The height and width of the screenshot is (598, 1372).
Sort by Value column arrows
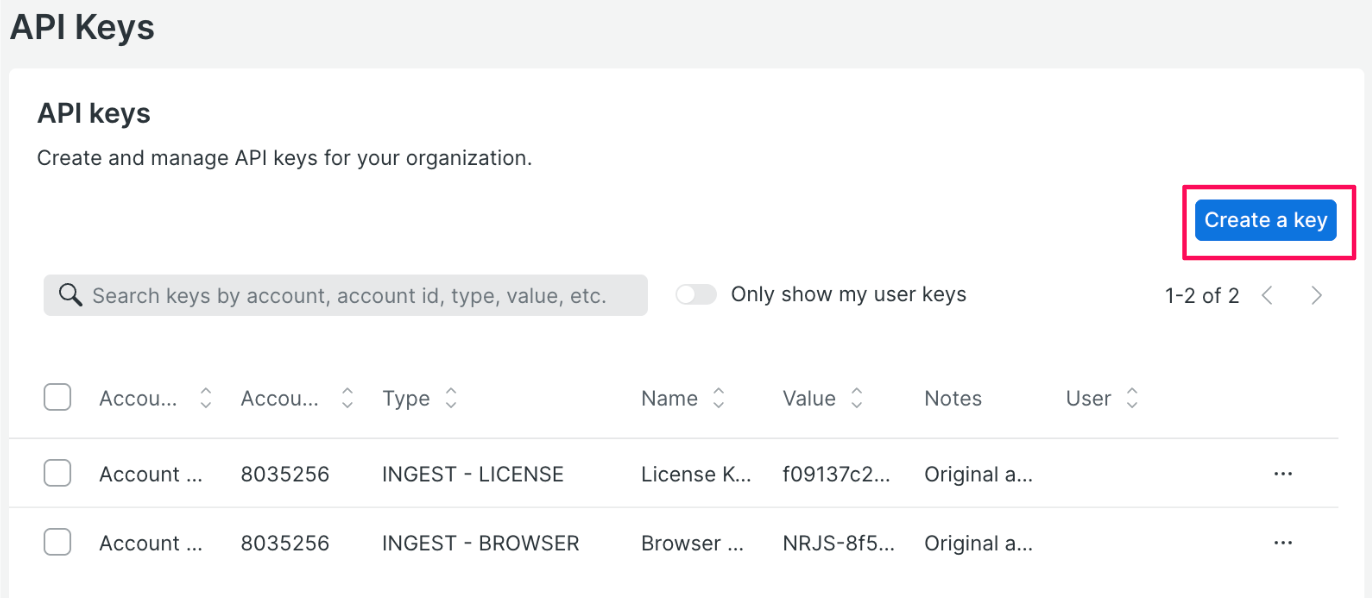pos(856,398)
